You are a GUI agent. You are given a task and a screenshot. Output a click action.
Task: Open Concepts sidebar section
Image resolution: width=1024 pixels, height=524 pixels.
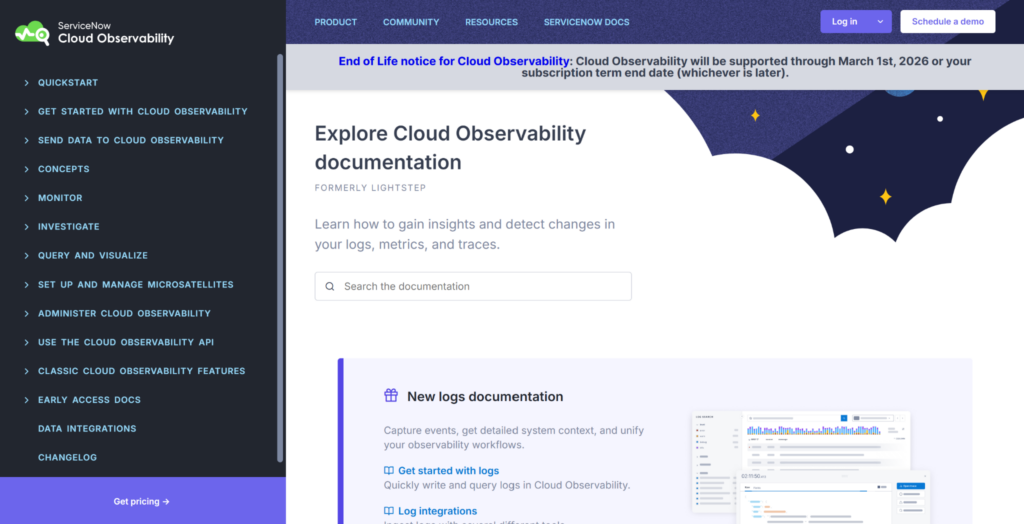(63, 169)
